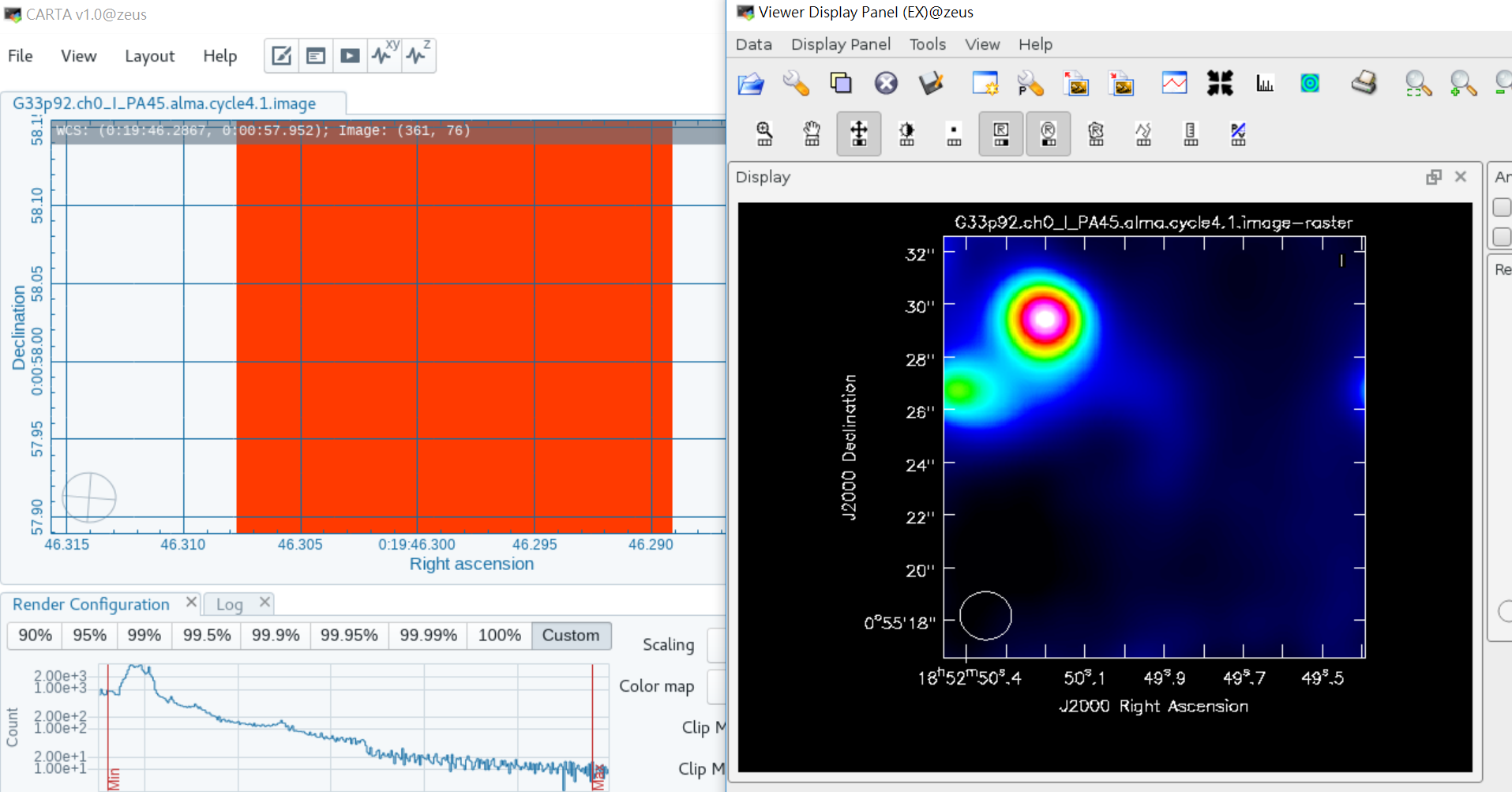Viewport: 1512px width, 792px height.
Task: Open the Animator play icon
Action: coord(350,55)
